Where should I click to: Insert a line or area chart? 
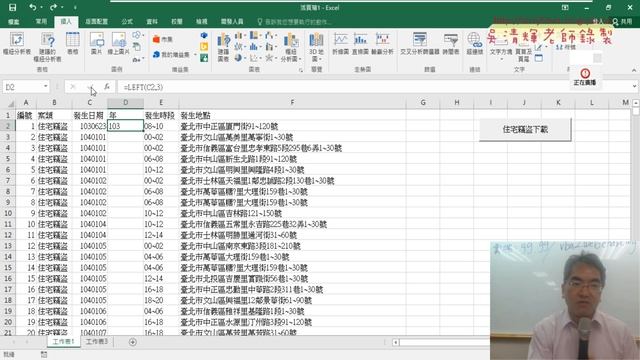(x=239, y=47)
